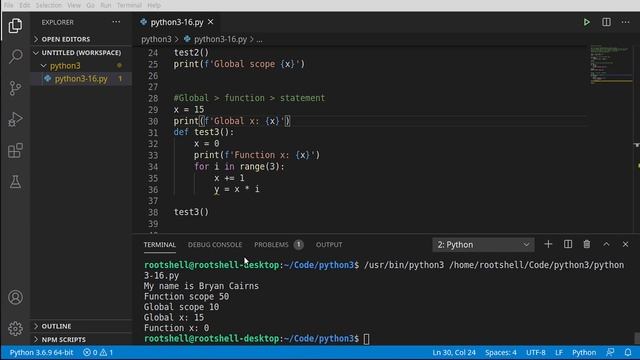Open the Extensions view icon

click(15, 151)
